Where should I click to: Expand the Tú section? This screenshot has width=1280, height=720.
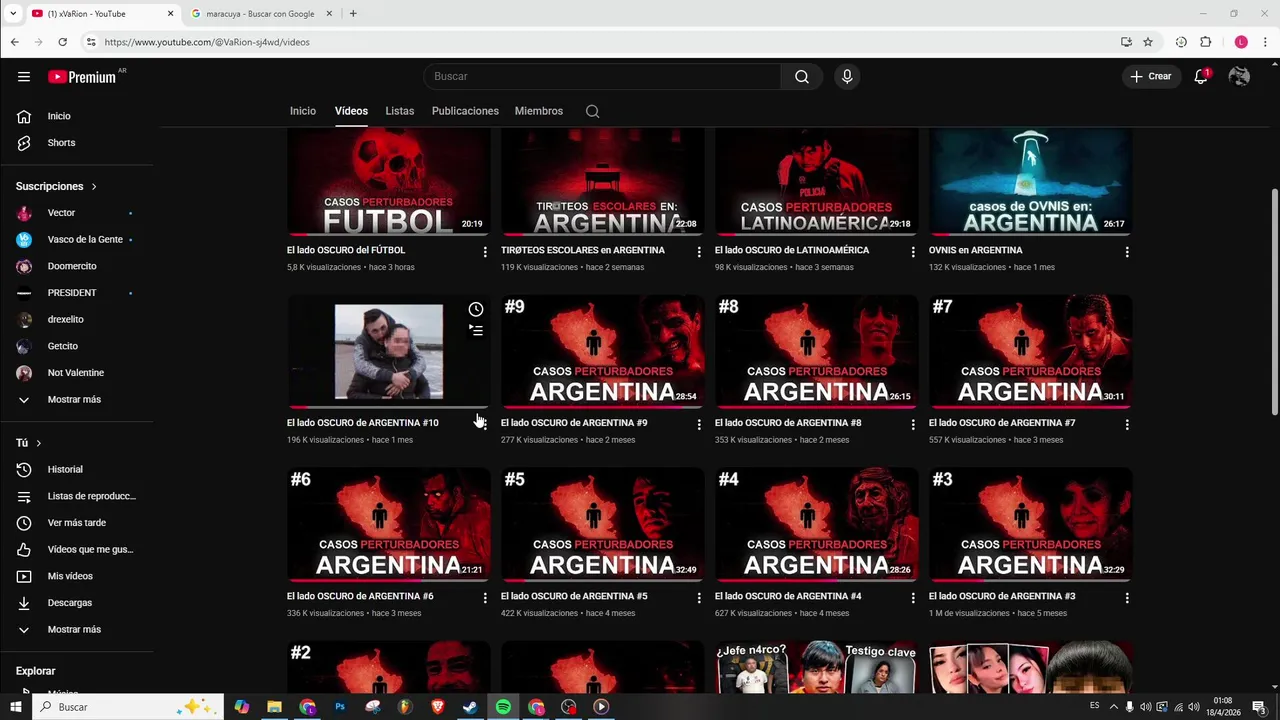(38, 443)
